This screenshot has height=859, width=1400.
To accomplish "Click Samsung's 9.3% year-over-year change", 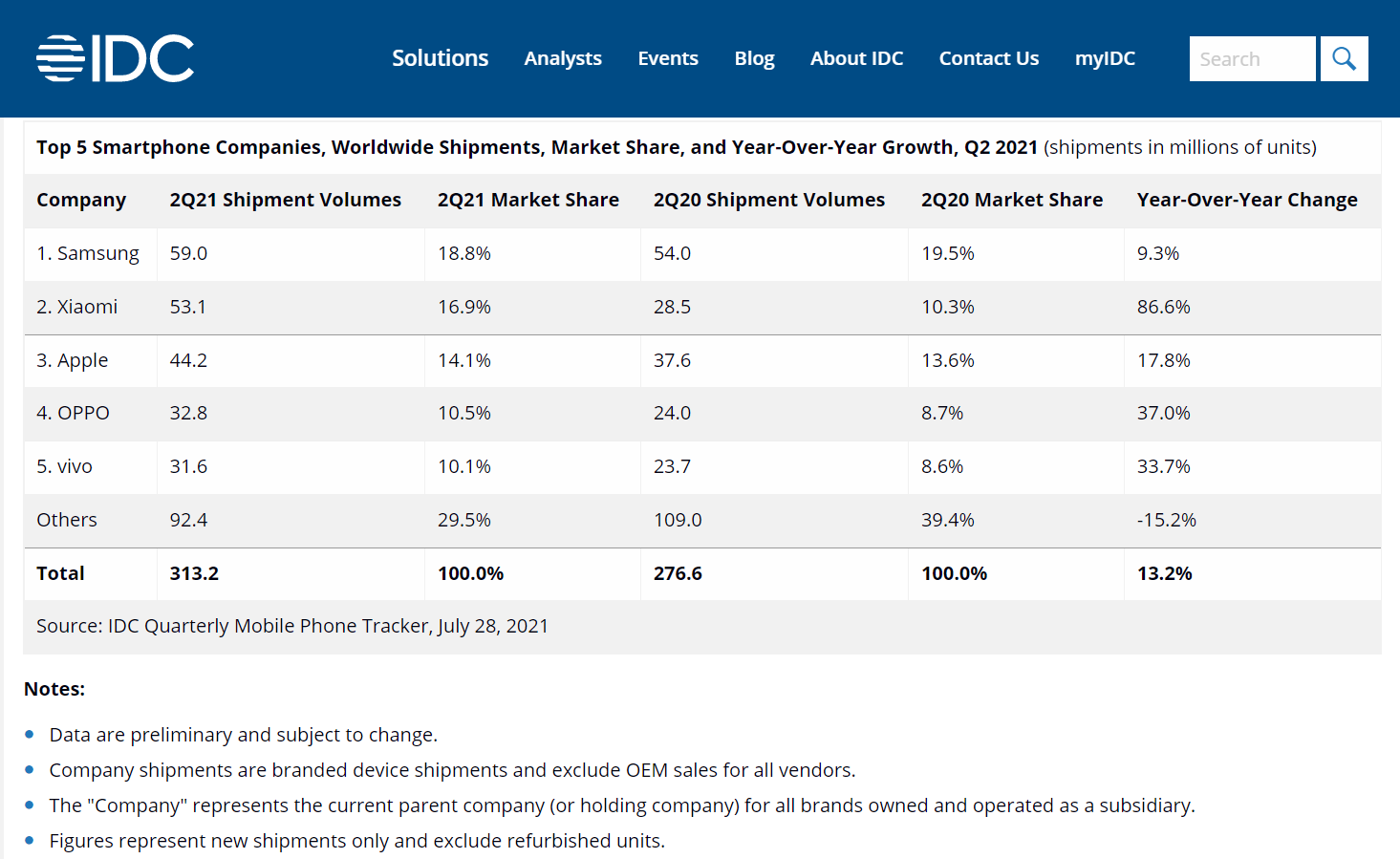I will (x=1158, y=253).
